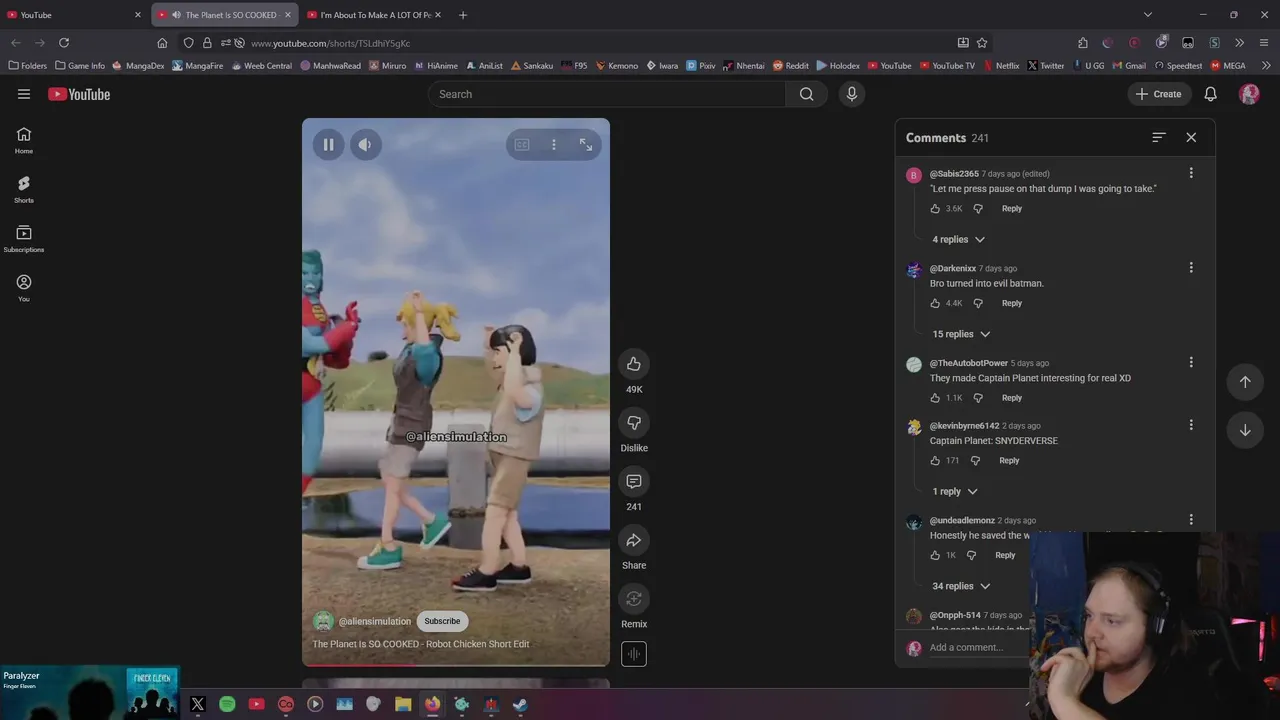Like @Sabis2365's comment with 3.6K
The image size is (1280, 720).
(935, 209)
